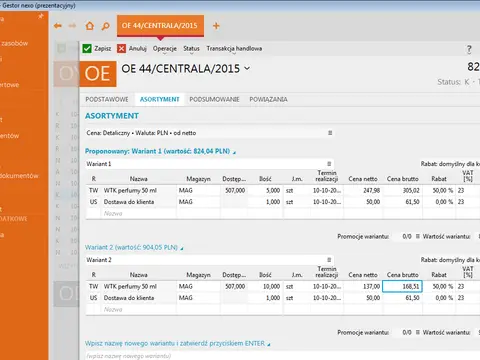Image resolution: width=480 pixels, height=360 pixels.
Task: Click Cena netto 137,00 cell
Action: [x=363, y=286]
